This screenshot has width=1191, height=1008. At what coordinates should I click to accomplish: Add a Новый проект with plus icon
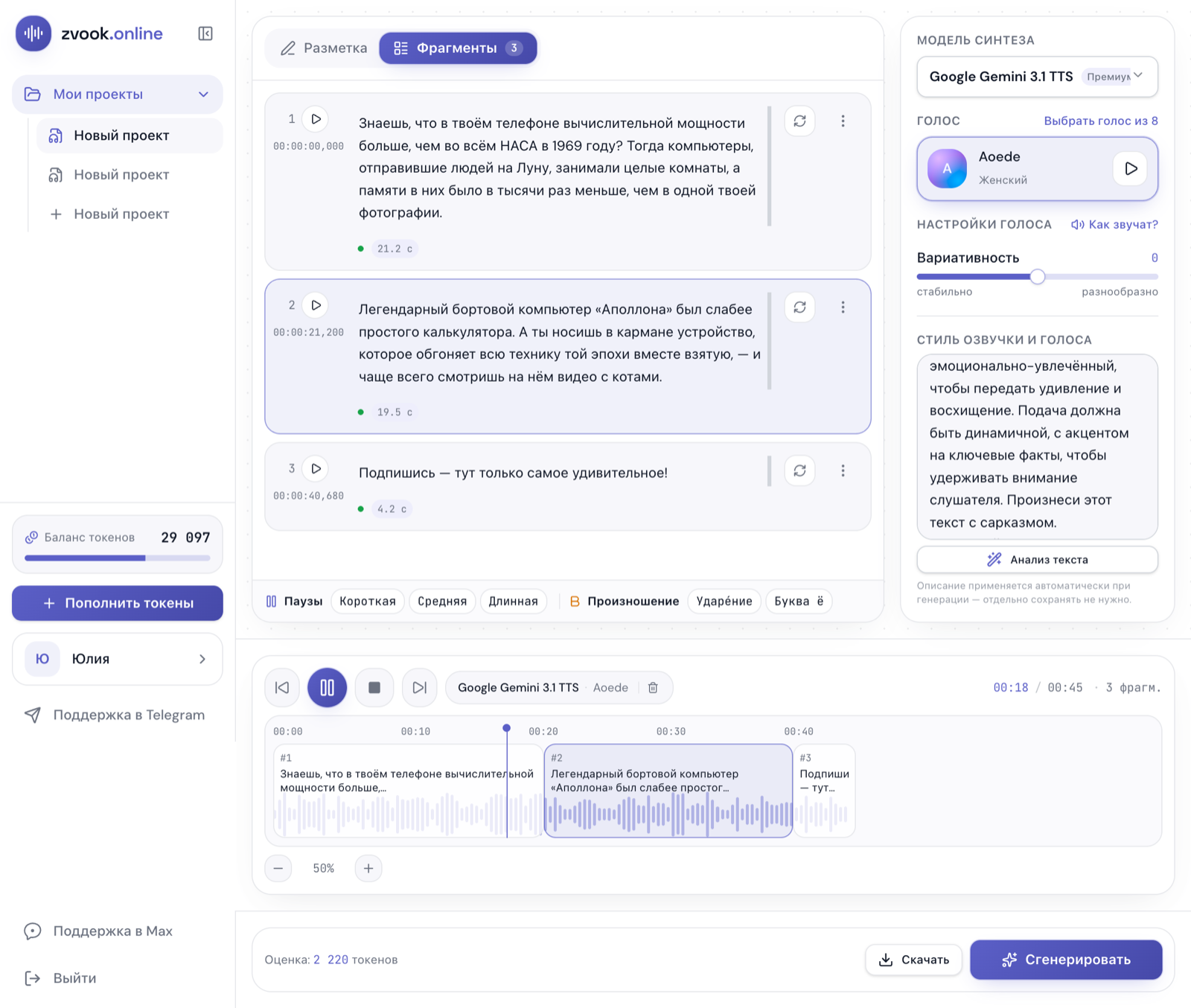pyautogui.click(x=130, y=214)
